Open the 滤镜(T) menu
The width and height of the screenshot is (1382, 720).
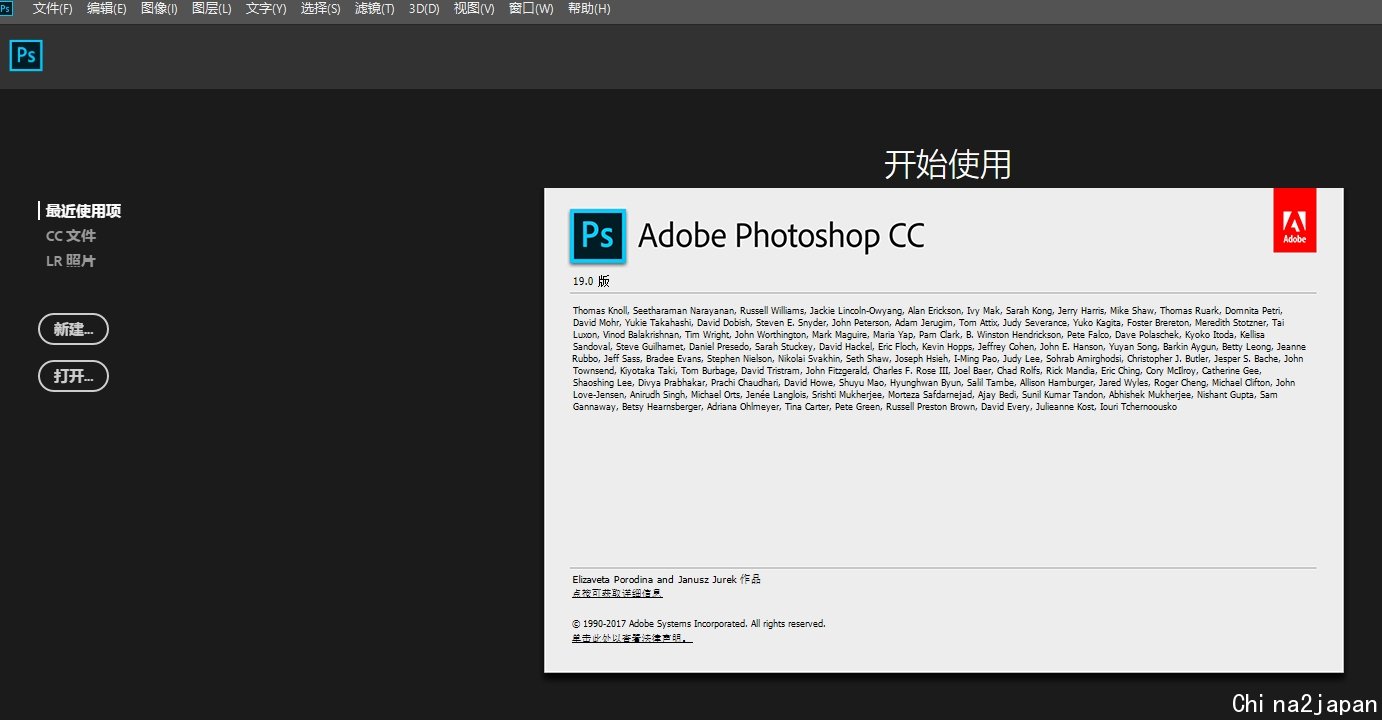[374, 9]
